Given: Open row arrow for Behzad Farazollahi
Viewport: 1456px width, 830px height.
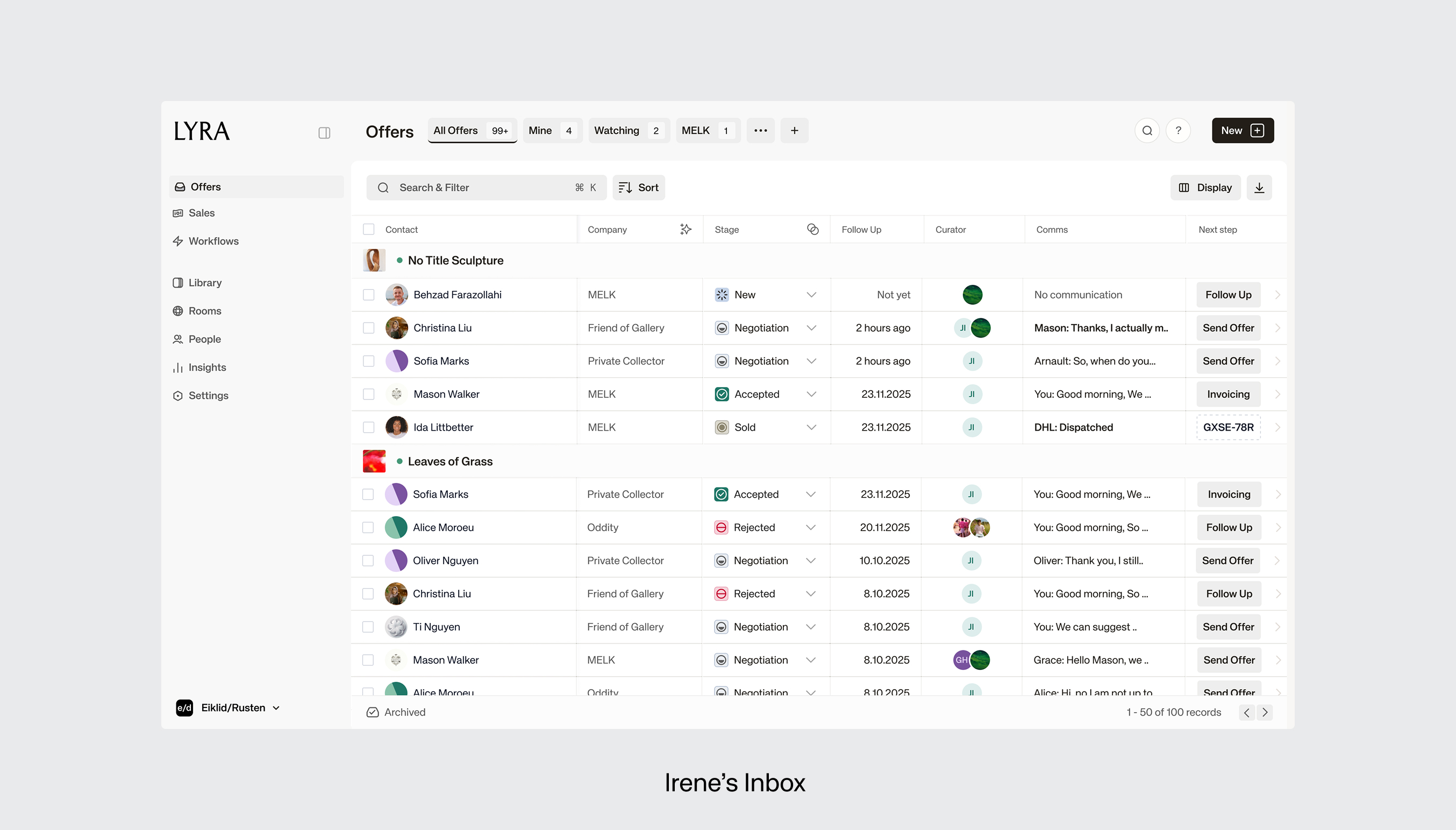Looking at the screenshot, I should (x=1277, y=295).
